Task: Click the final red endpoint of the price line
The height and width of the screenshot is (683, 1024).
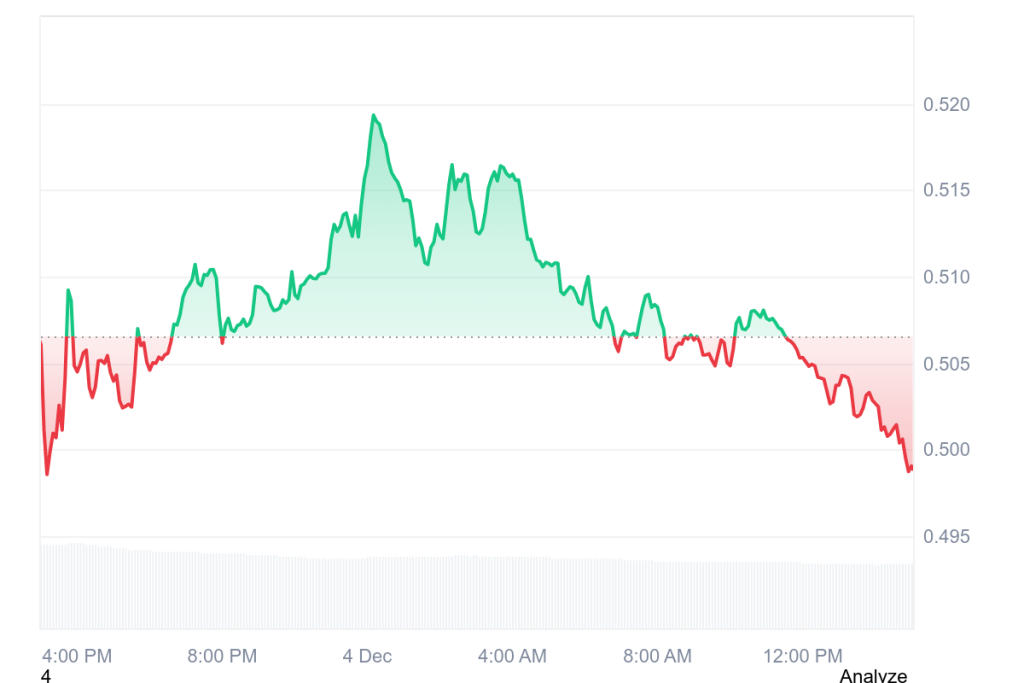Action: [910, 468]
